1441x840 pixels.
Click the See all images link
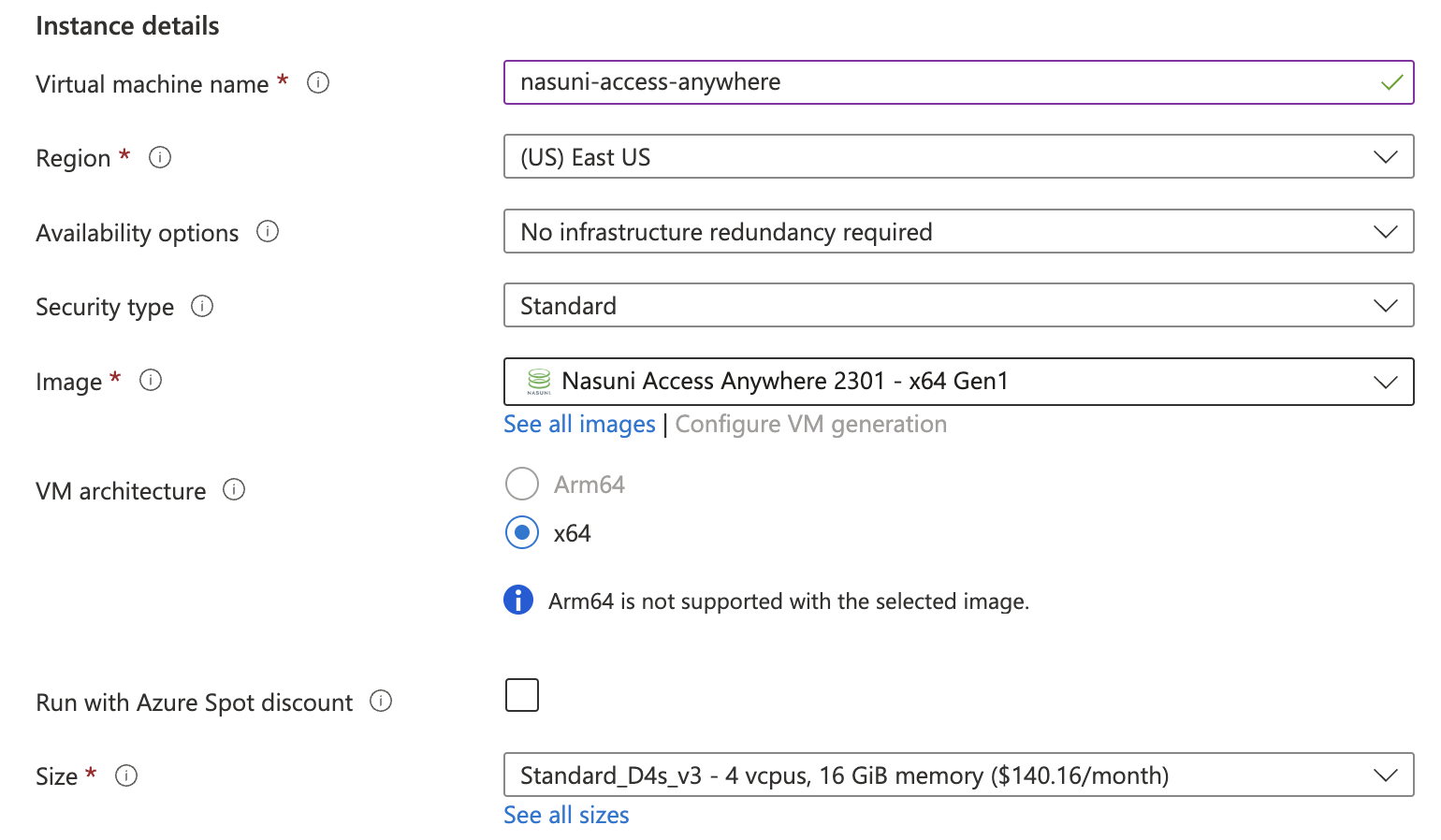click(x=579, y=425)
